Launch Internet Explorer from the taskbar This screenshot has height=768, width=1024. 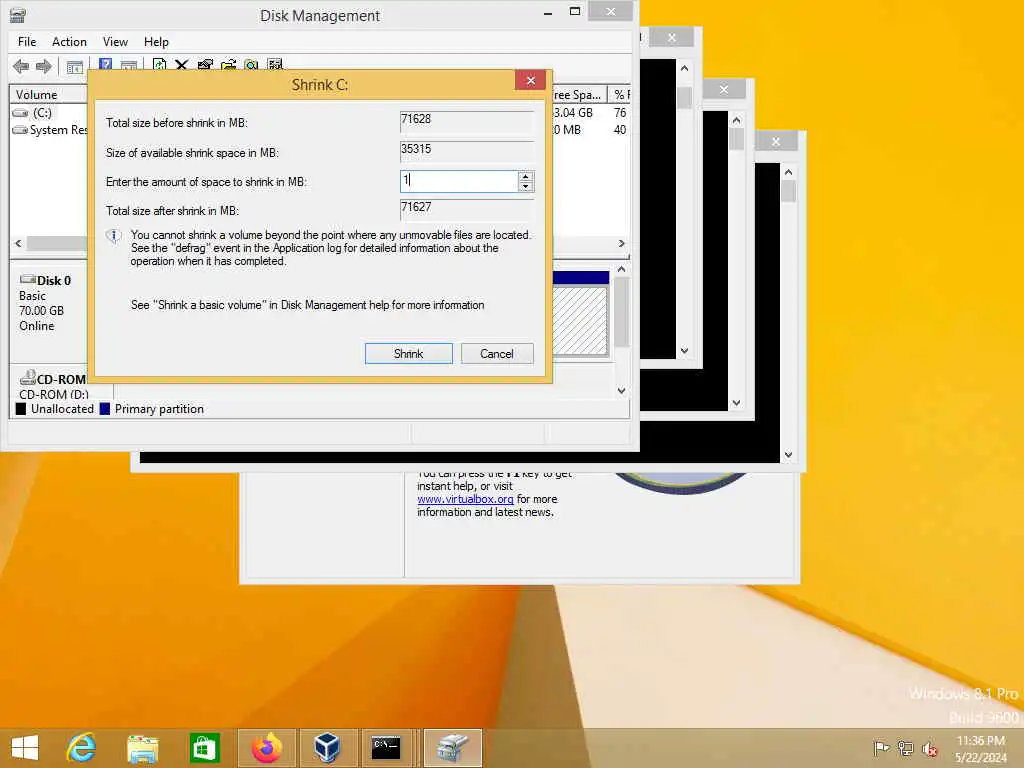tap(82, 748)
